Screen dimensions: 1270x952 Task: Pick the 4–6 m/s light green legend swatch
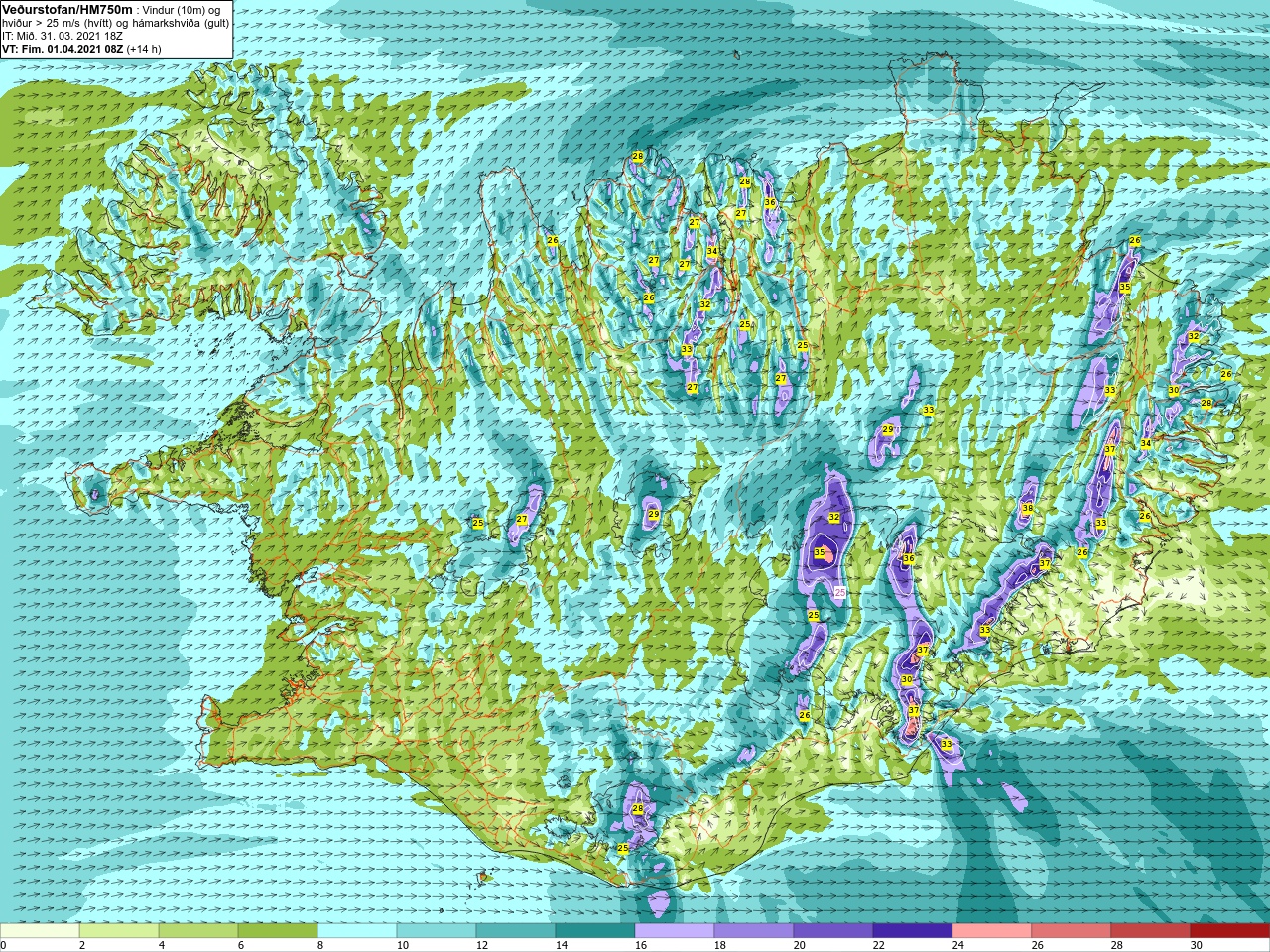click(x=198, y=931)
